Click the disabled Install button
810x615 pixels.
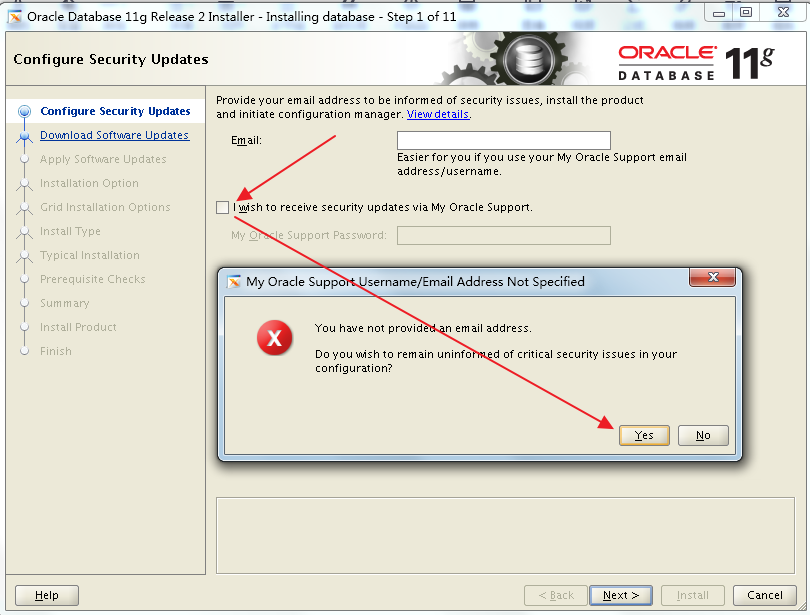point(693,595)
